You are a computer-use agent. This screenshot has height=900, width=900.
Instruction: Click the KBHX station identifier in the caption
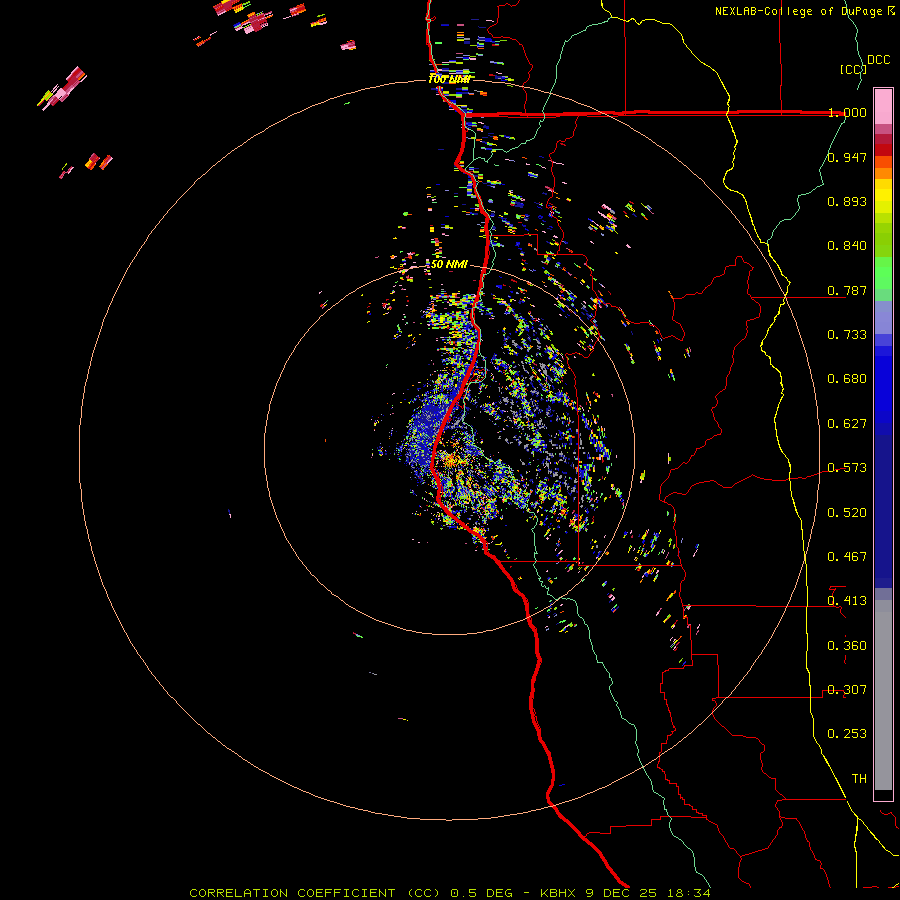coord(559,893)
